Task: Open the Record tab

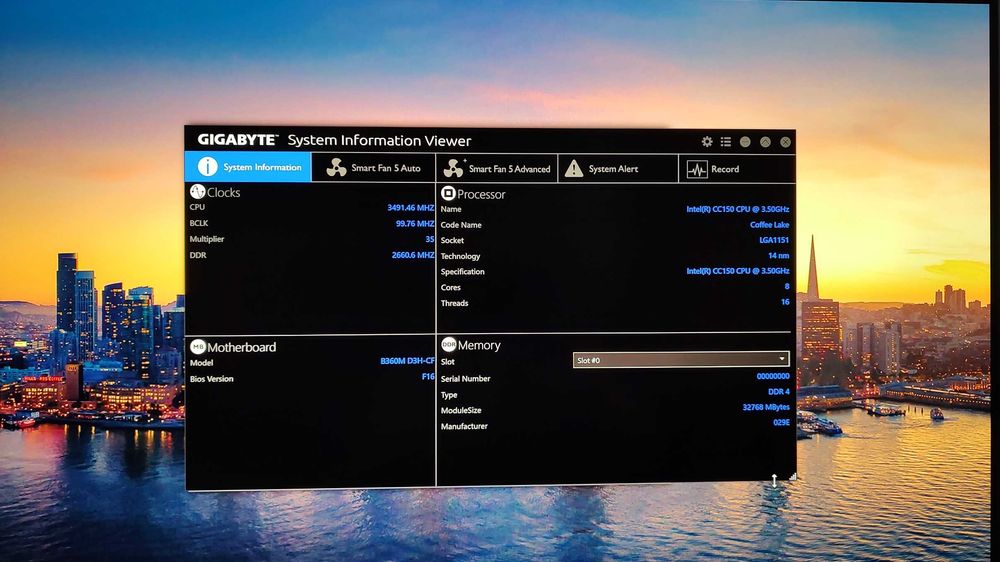Action: (737, 169)
